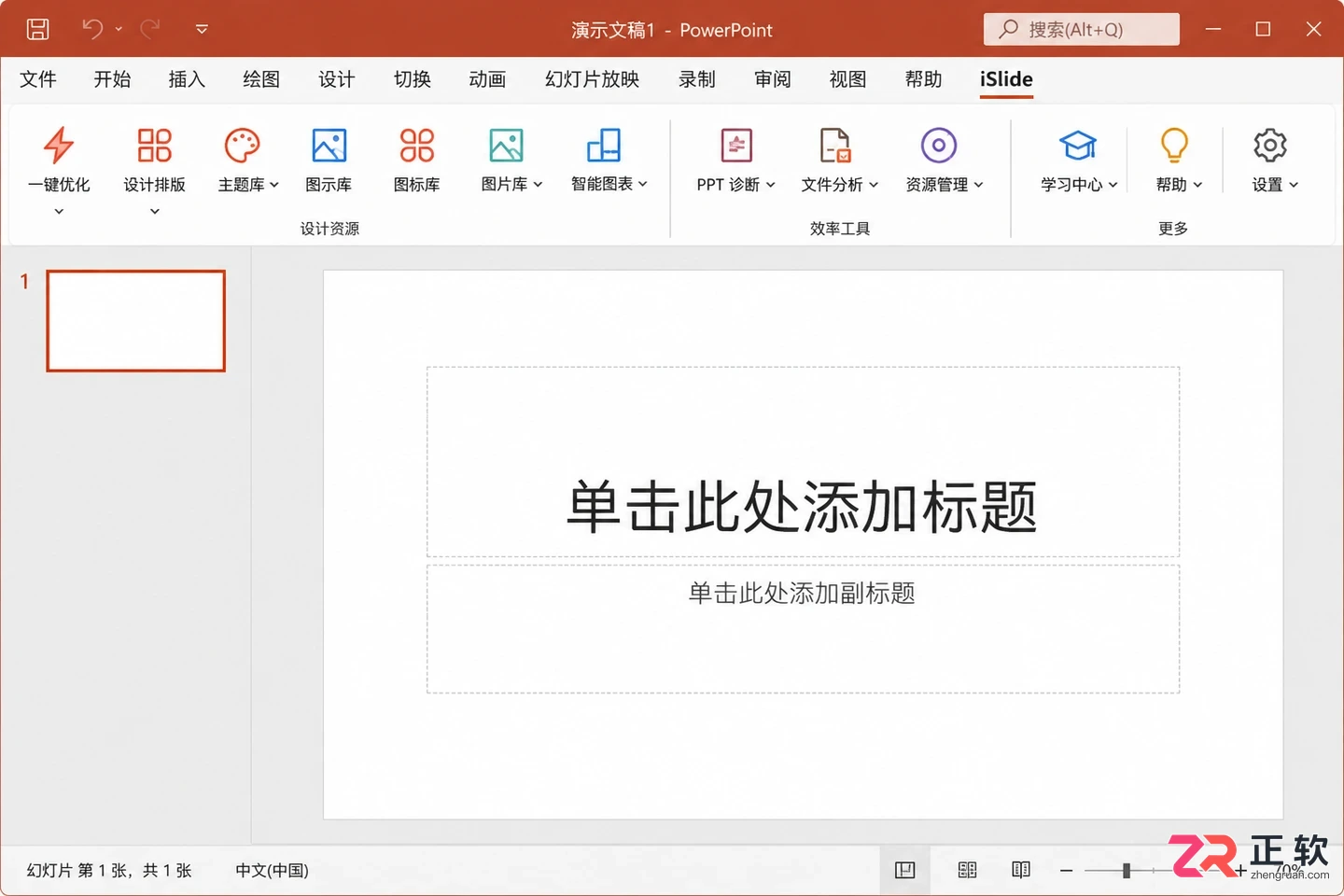Click the 单击此处添加标题 title placeholder
Screen dimensions: 1344x896
(x=803, y=462)
